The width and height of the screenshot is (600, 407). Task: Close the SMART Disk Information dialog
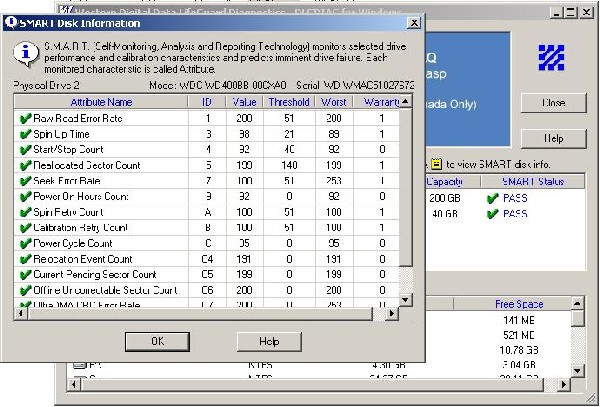tap(414, 23)
